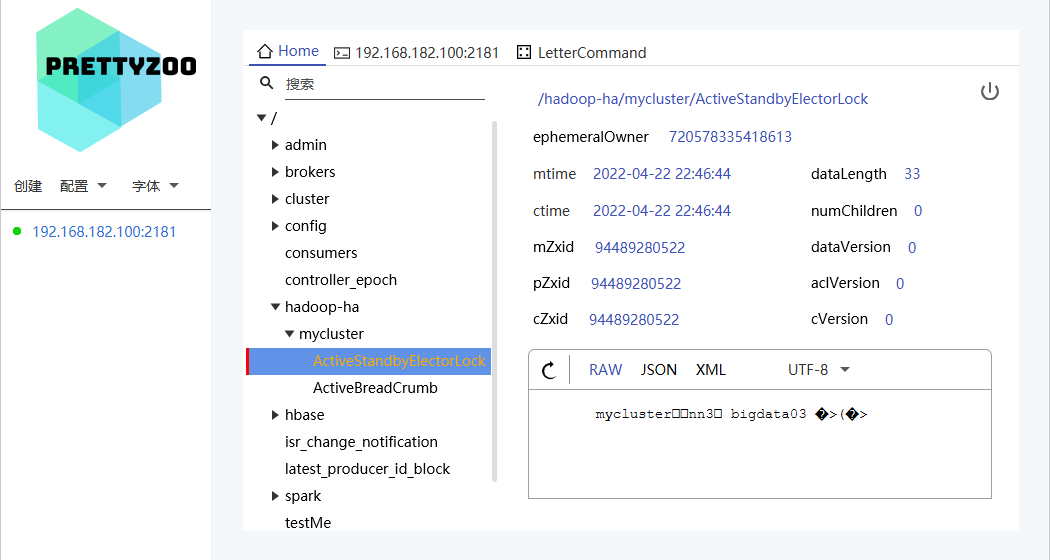The height and width of the screenshot is (560, 1050).
Task: Select the admin tree node label
Action: tap(305, 145)
